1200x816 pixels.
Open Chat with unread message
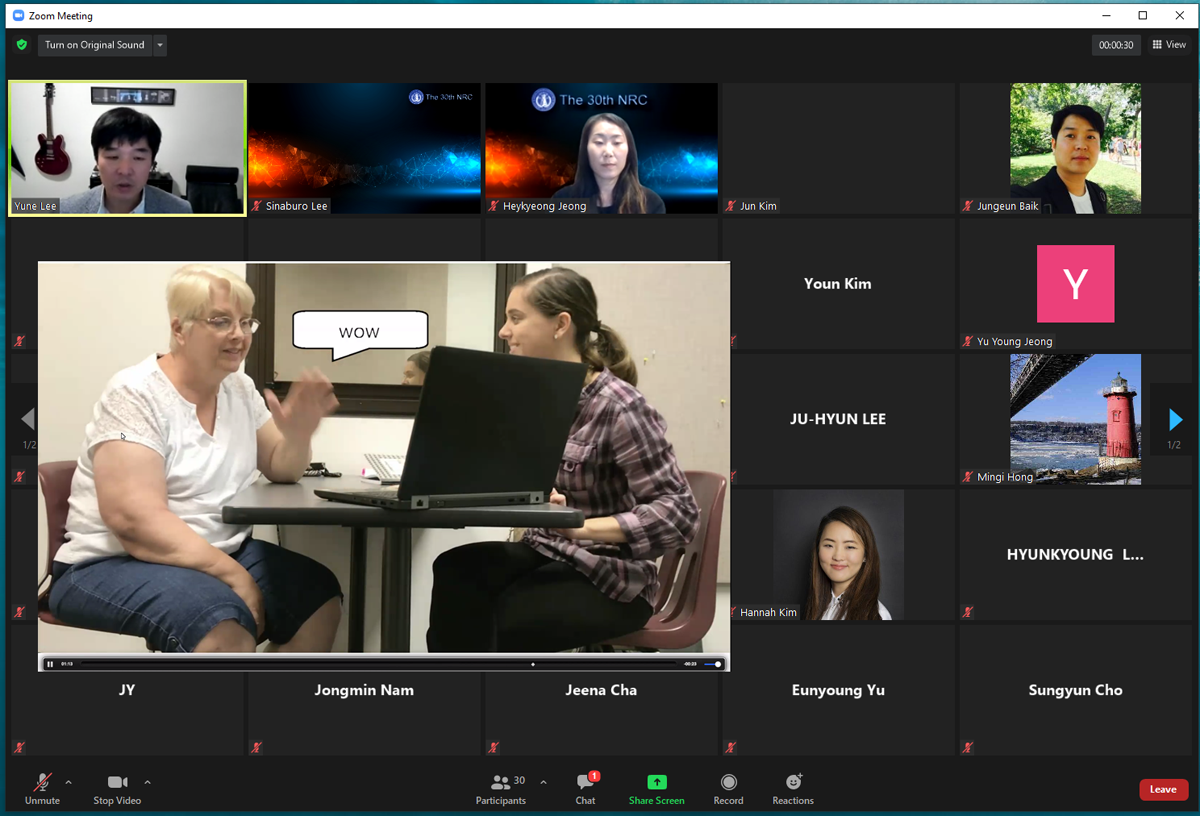click(586, 788)
